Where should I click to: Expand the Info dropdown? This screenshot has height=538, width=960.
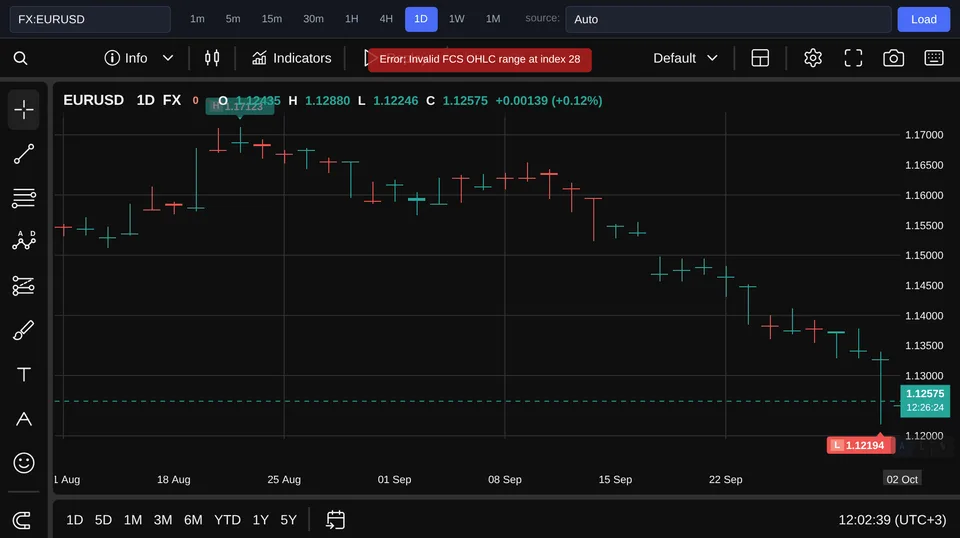tap(139, 58)
